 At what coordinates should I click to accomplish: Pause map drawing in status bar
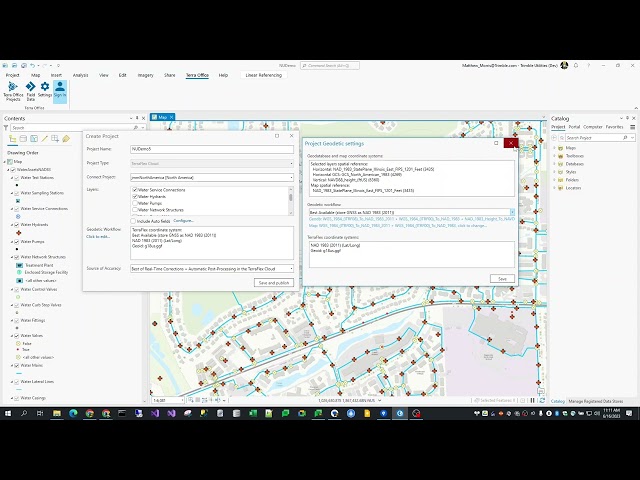coord(533,400)
